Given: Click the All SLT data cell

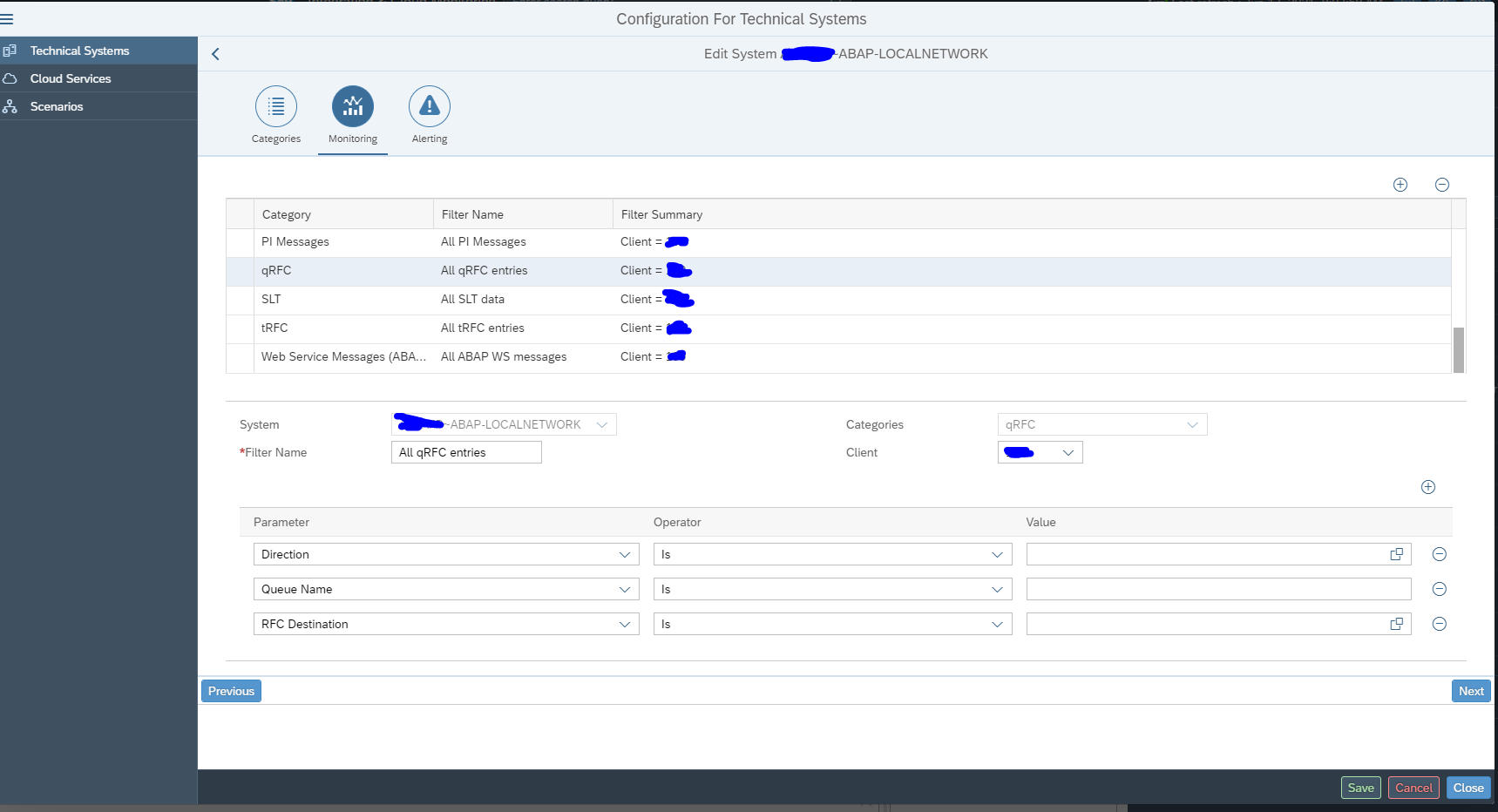Looking at the screenshot, I should click(472, 300).
